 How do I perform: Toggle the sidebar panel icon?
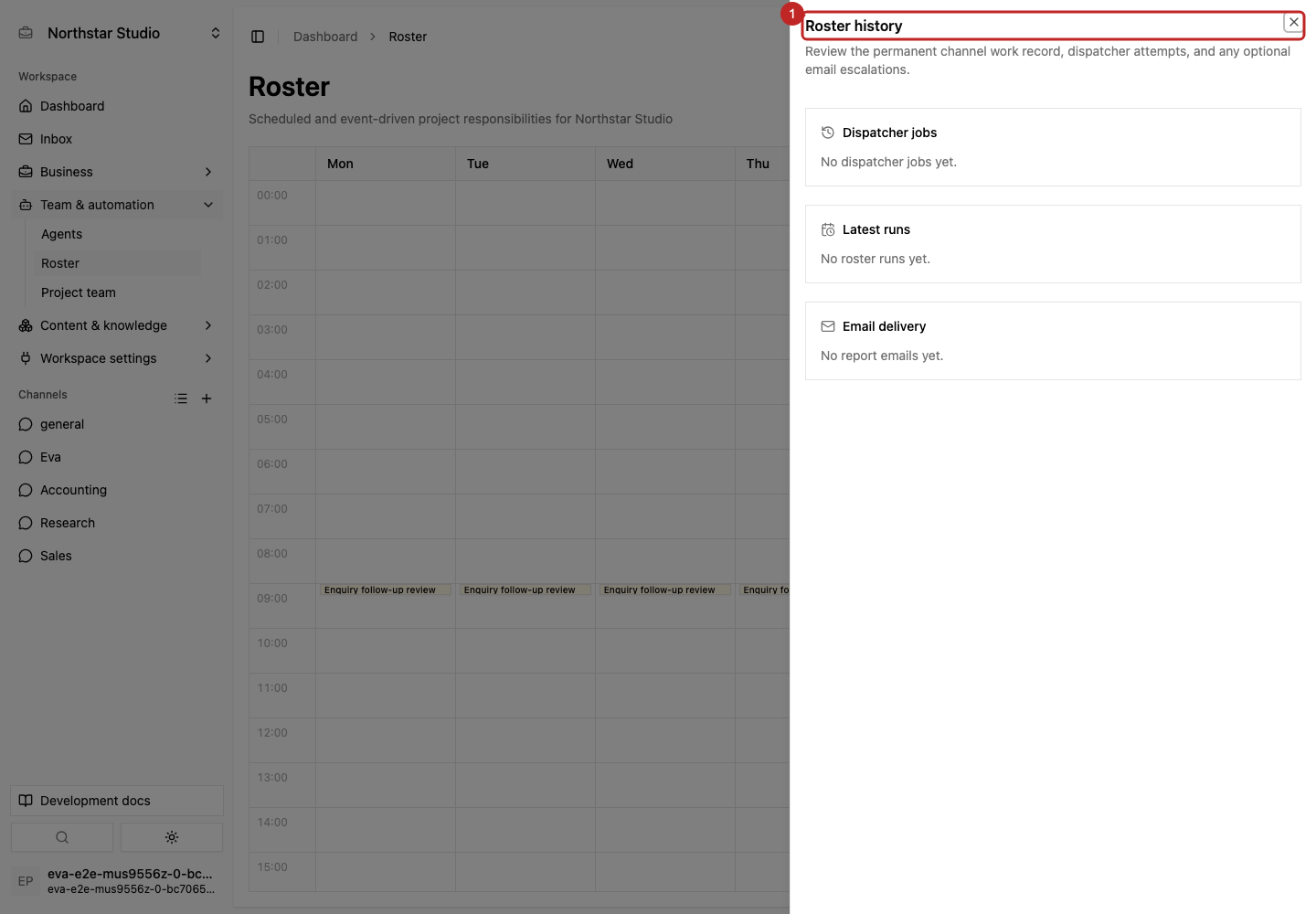click(x=258, y=37)
